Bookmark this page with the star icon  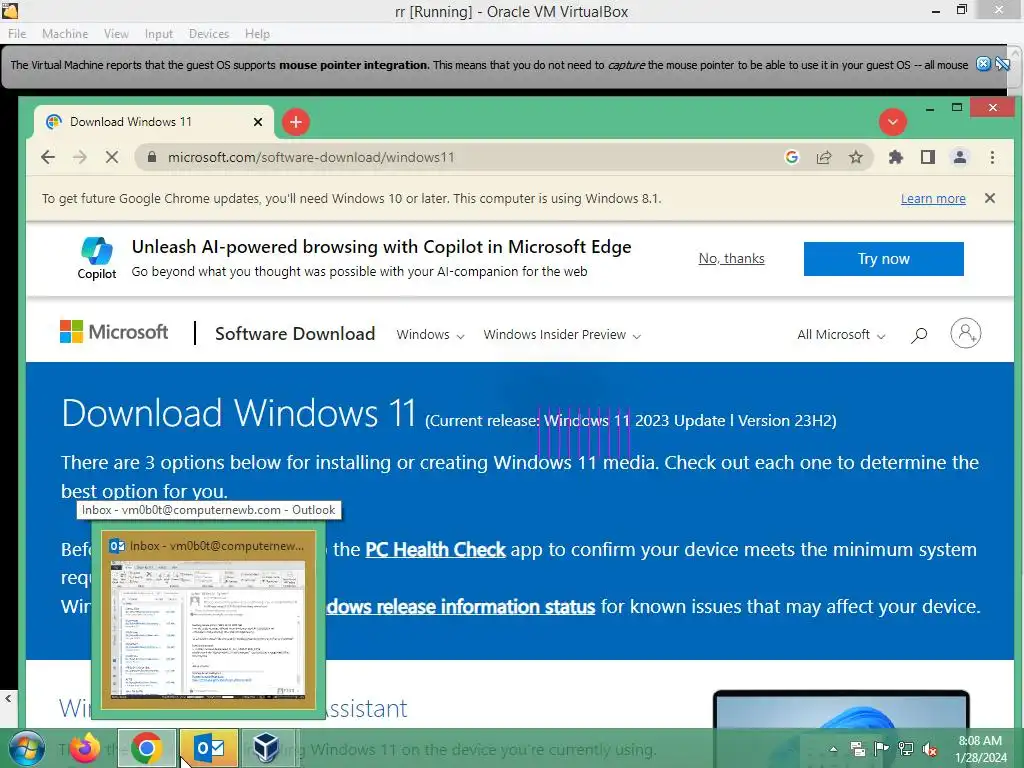point(856,157)
